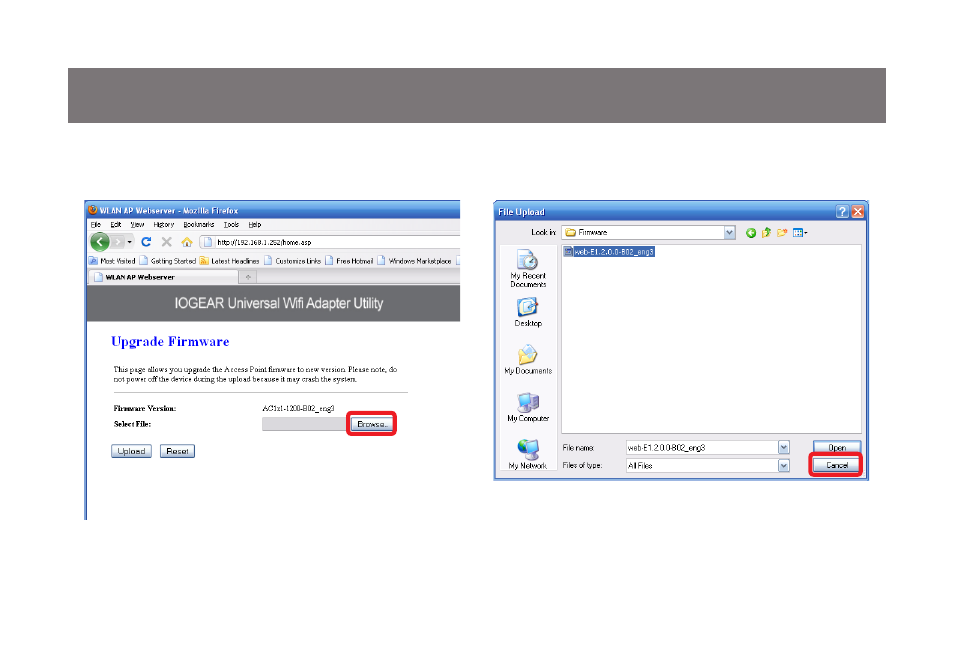Click the Open button in File Upload
The width and height of the screenshot is (954, 664).
[x=837, y=447]
